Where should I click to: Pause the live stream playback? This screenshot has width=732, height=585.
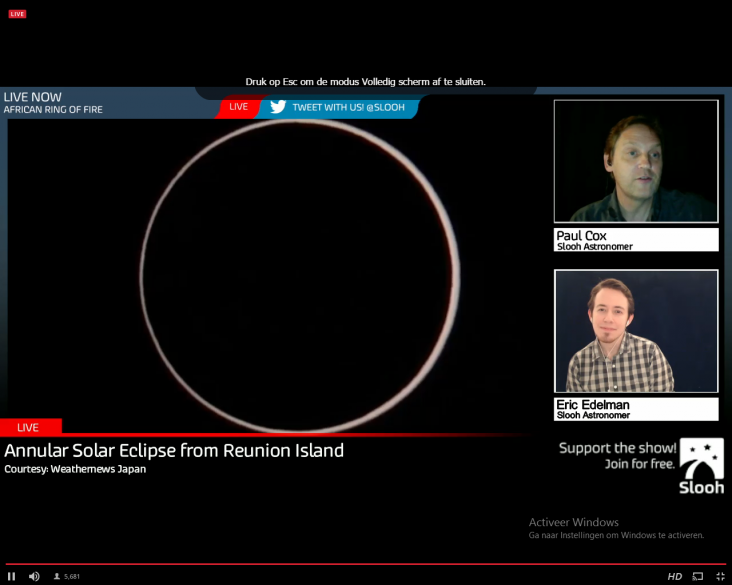pyautogui.click(x=12, y=576)
